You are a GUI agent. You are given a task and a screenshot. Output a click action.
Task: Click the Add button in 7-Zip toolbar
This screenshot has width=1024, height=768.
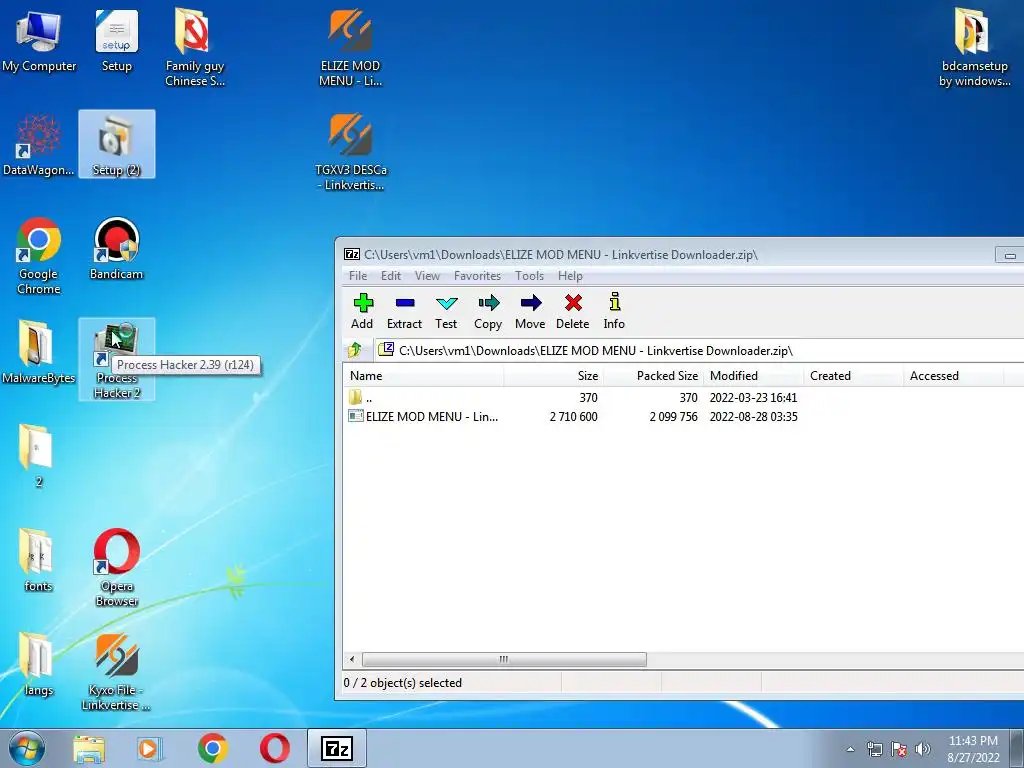coord(362,311)
